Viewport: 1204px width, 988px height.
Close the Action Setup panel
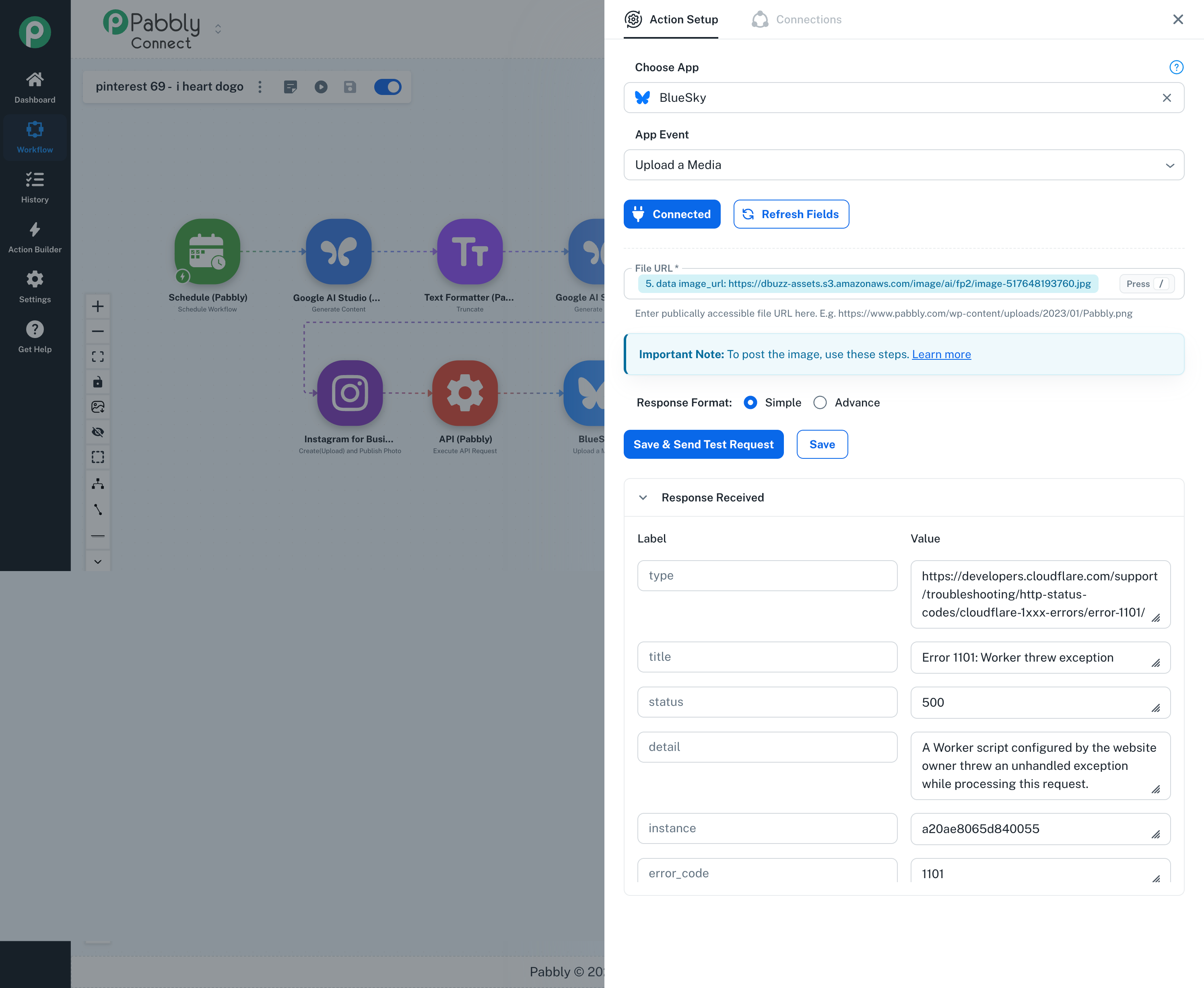(1178, 19)
